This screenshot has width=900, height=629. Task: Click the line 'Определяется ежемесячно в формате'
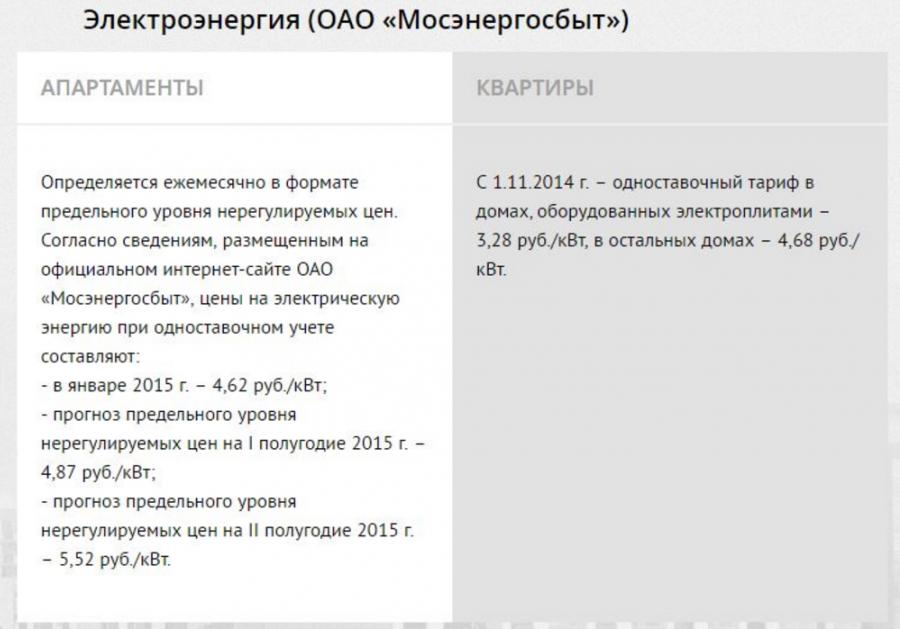click(200, 183)
